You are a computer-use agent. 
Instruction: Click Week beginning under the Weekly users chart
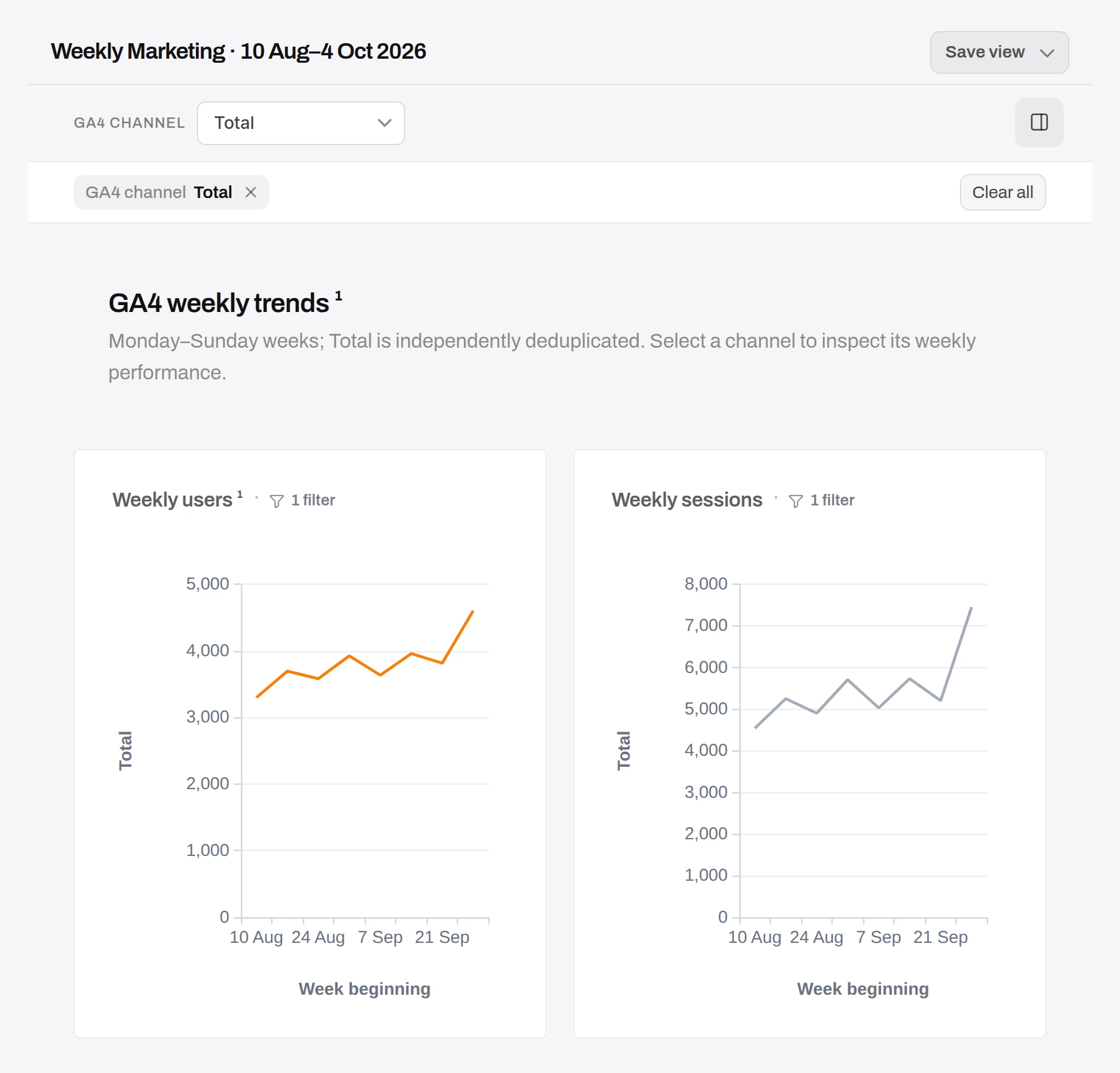point(364,989)
